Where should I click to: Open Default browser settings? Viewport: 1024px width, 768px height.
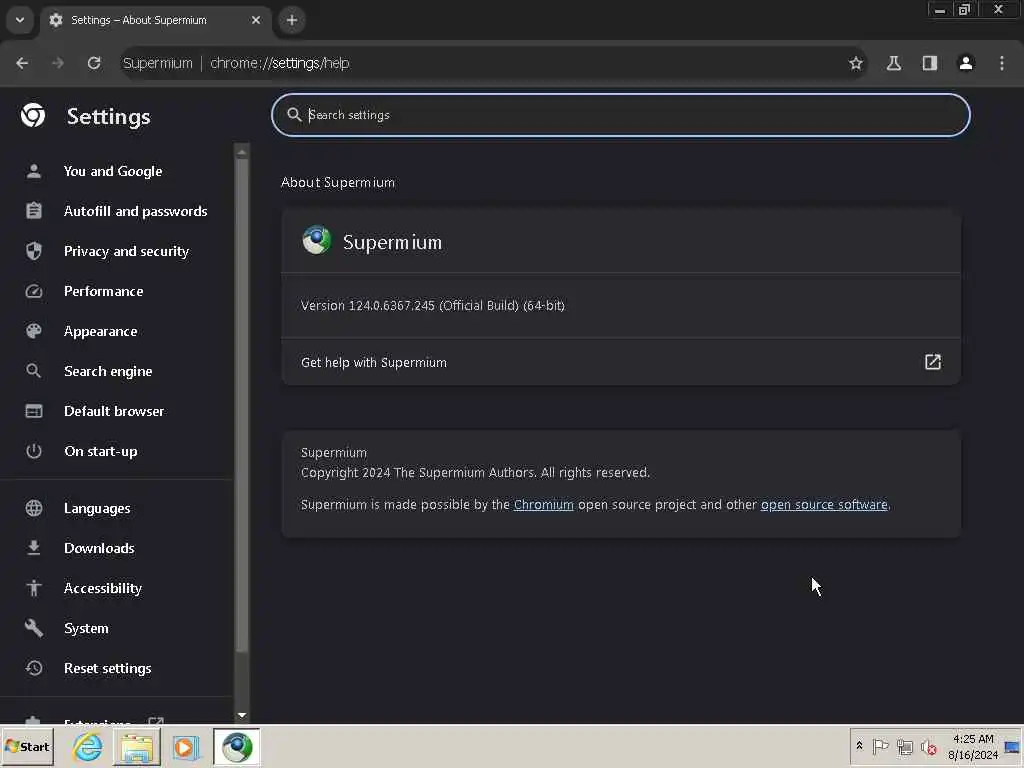[x=114, y=411]
